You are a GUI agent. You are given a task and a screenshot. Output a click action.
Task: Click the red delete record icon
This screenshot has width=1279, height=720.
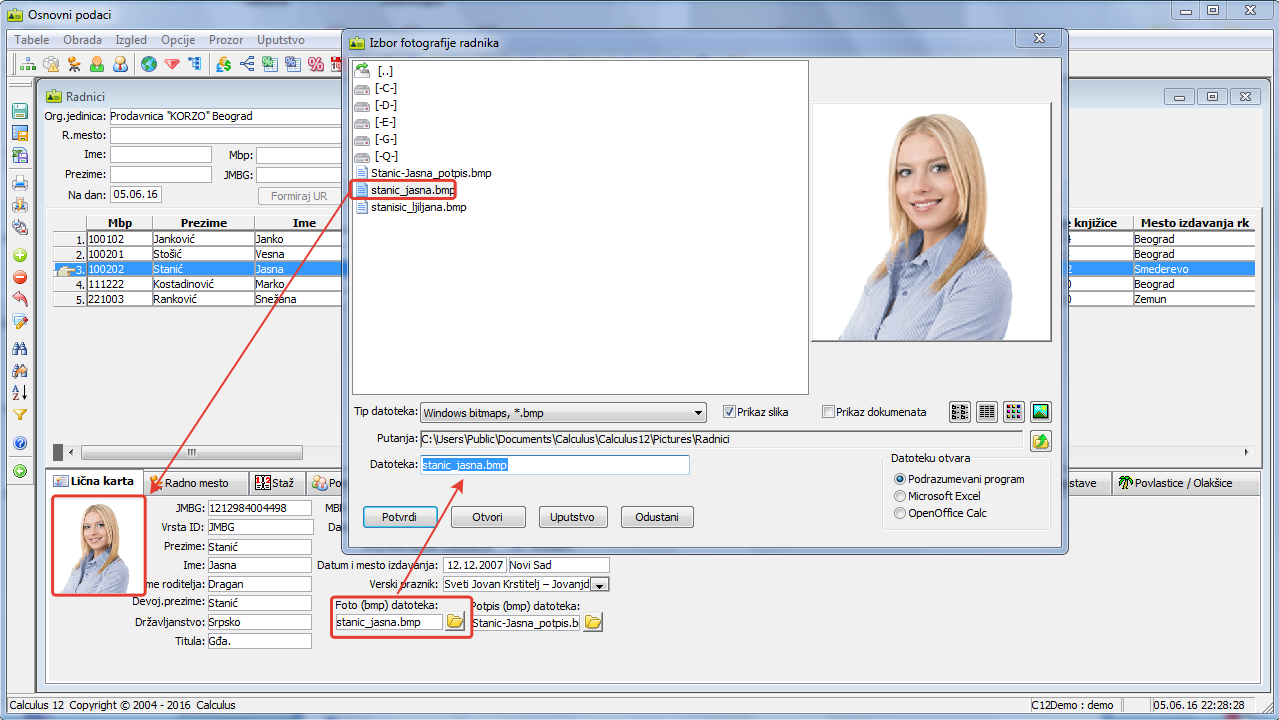(20, 277)
